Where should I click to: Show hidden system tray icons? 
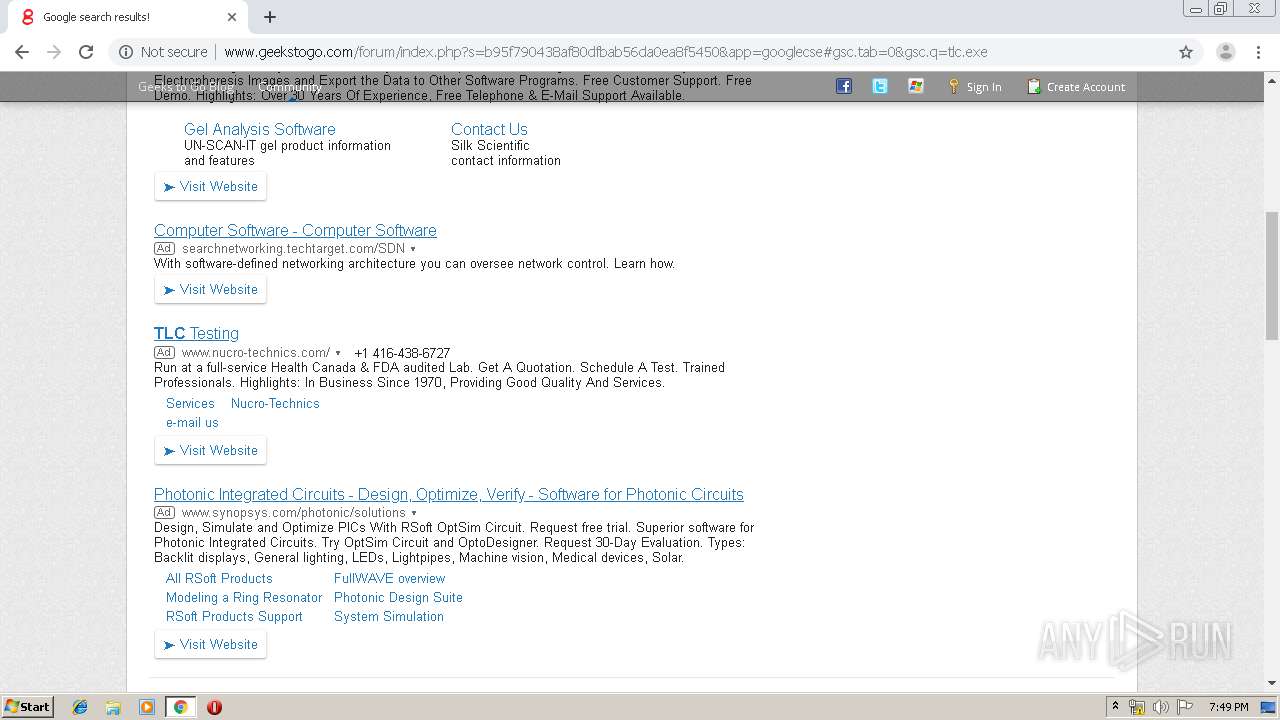click(1115, 707)
